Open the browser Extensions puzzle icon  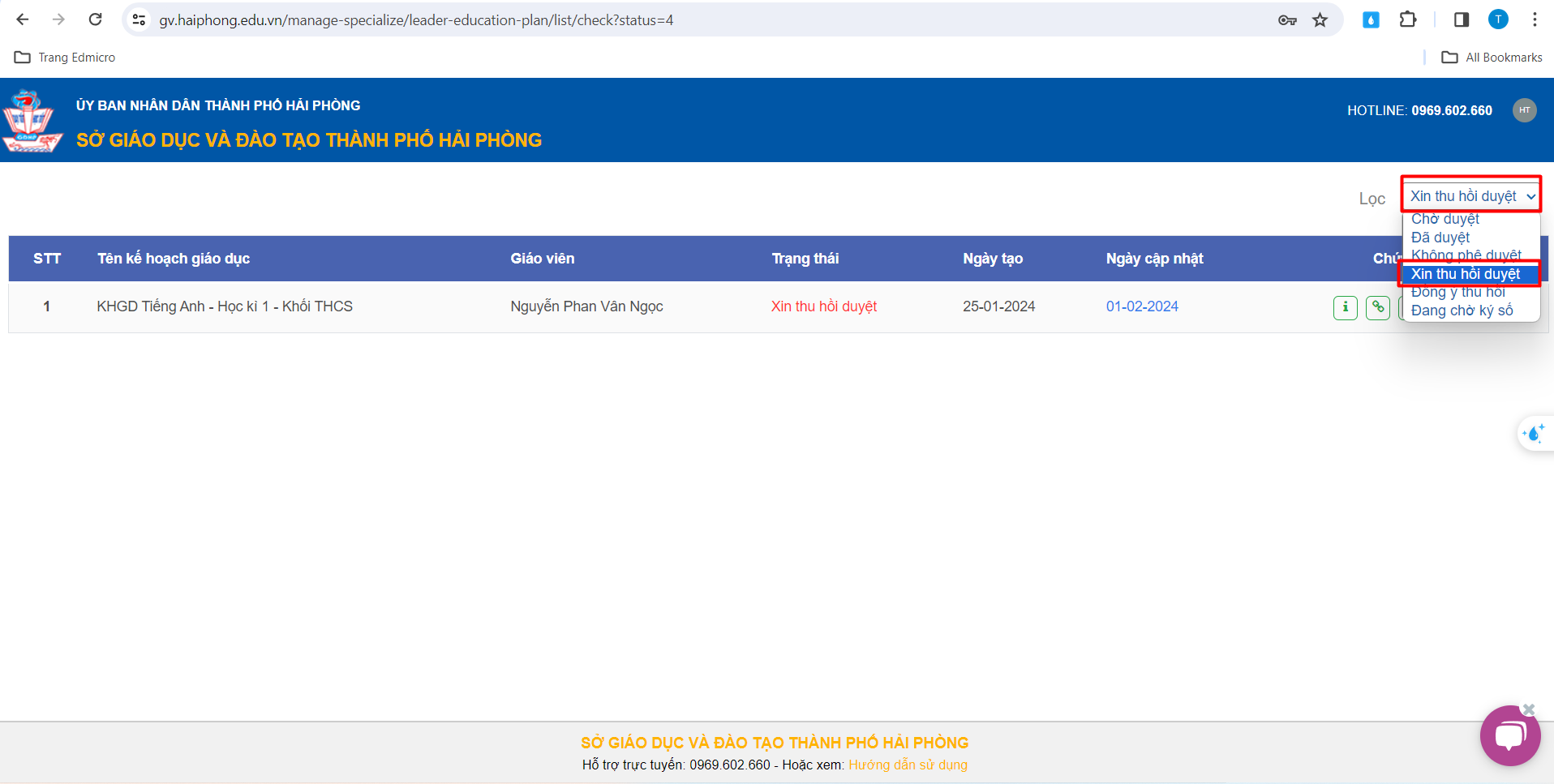click(x=1408, y=20)
